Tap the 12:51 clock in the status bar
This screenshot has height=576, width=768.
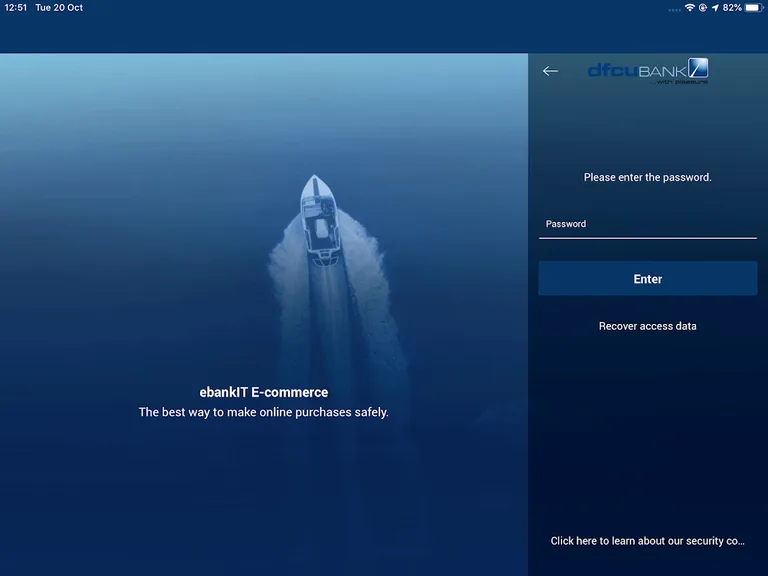16,8
